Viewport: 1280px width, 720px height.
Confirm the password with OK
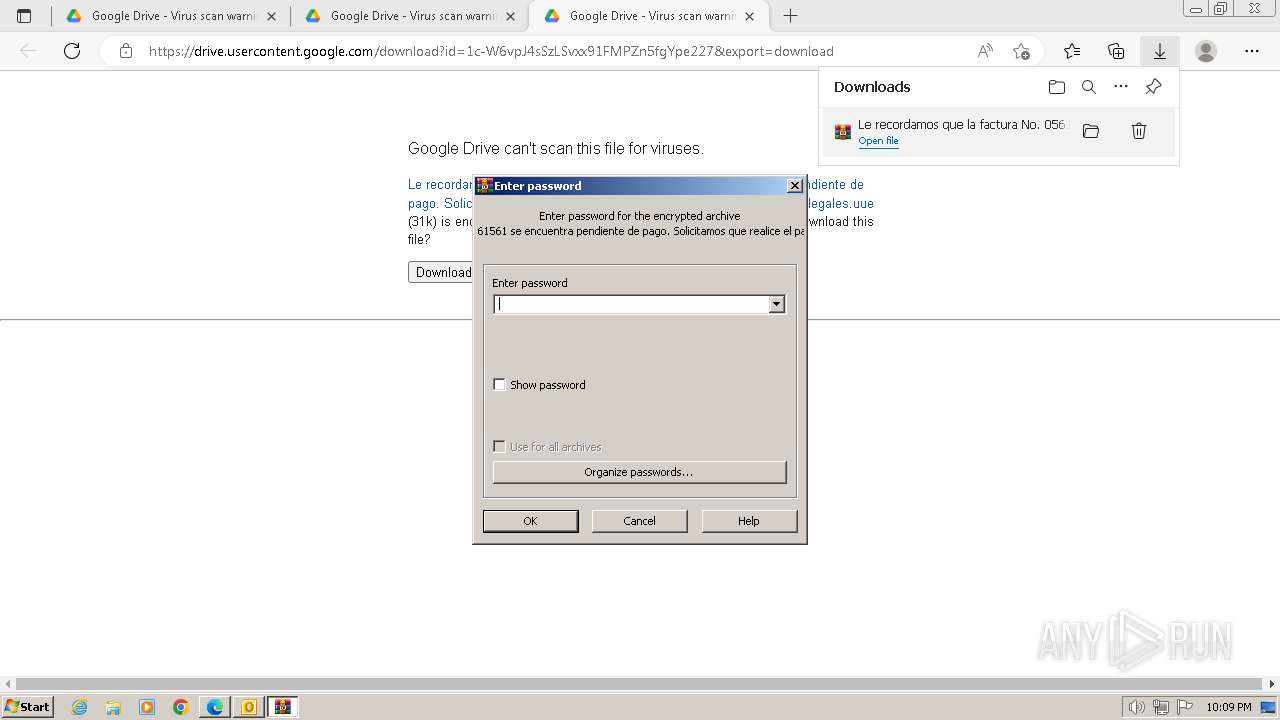coord(530,521)
